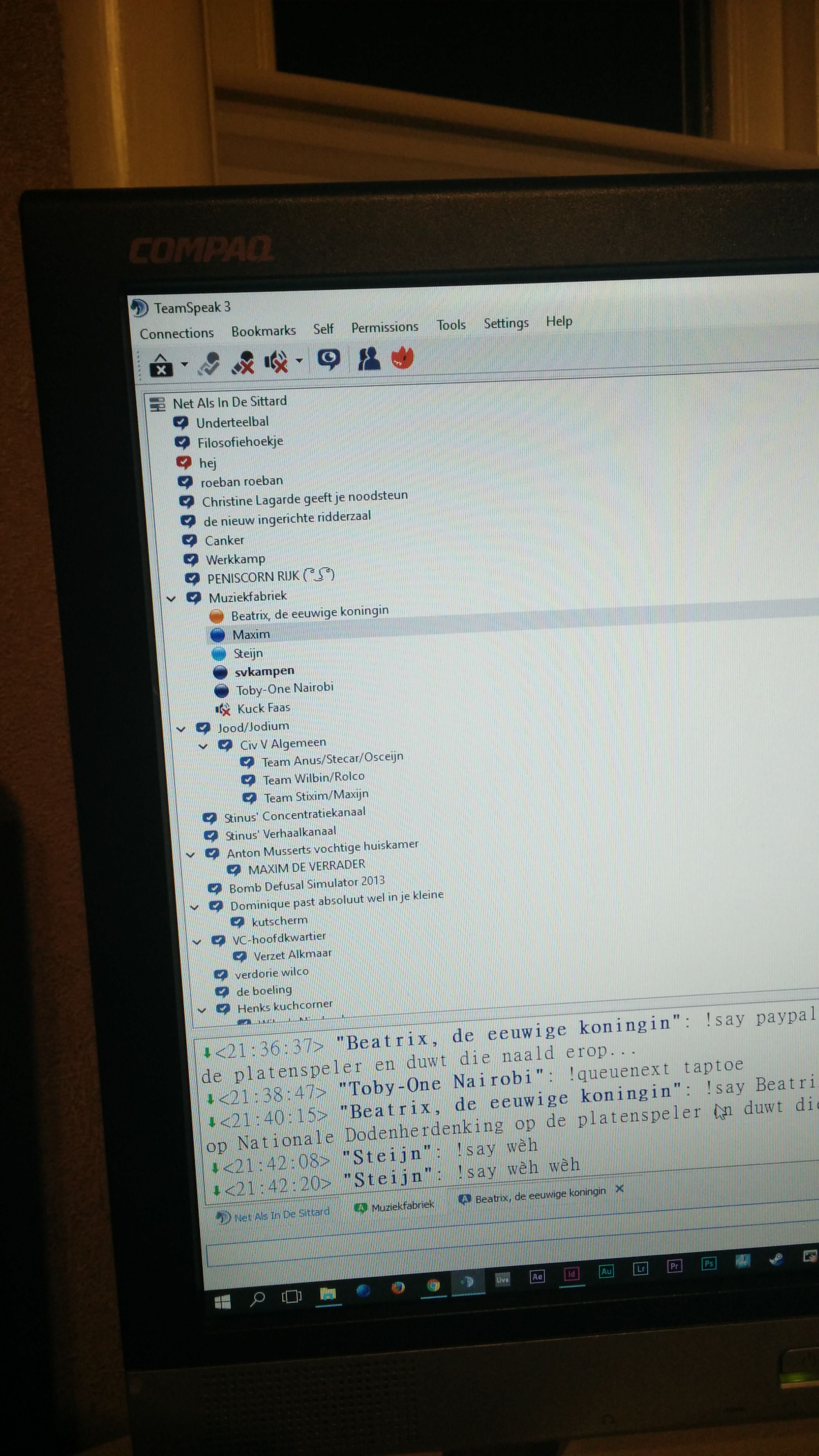The image size is (819, 1456).
Task: Collapse the Muziekfabriek channel
Action: pyautogui.click(x=171, y=599)
